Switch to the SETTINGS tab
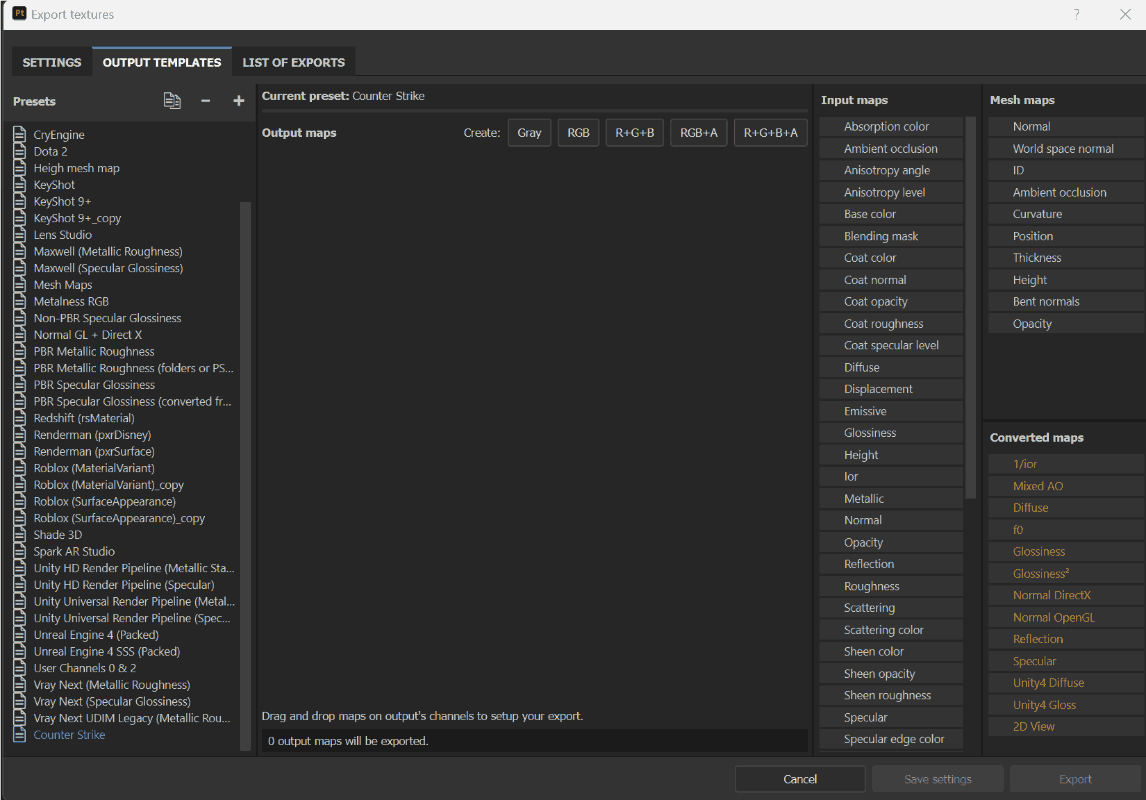This screenshot has height=800, width=1146. coord(51,61)
